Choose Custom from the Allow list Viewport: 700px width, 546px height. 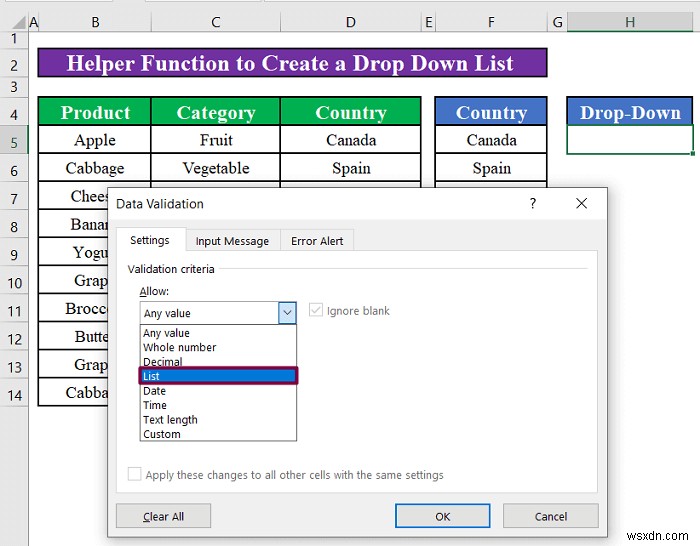[x=218, y=434]
